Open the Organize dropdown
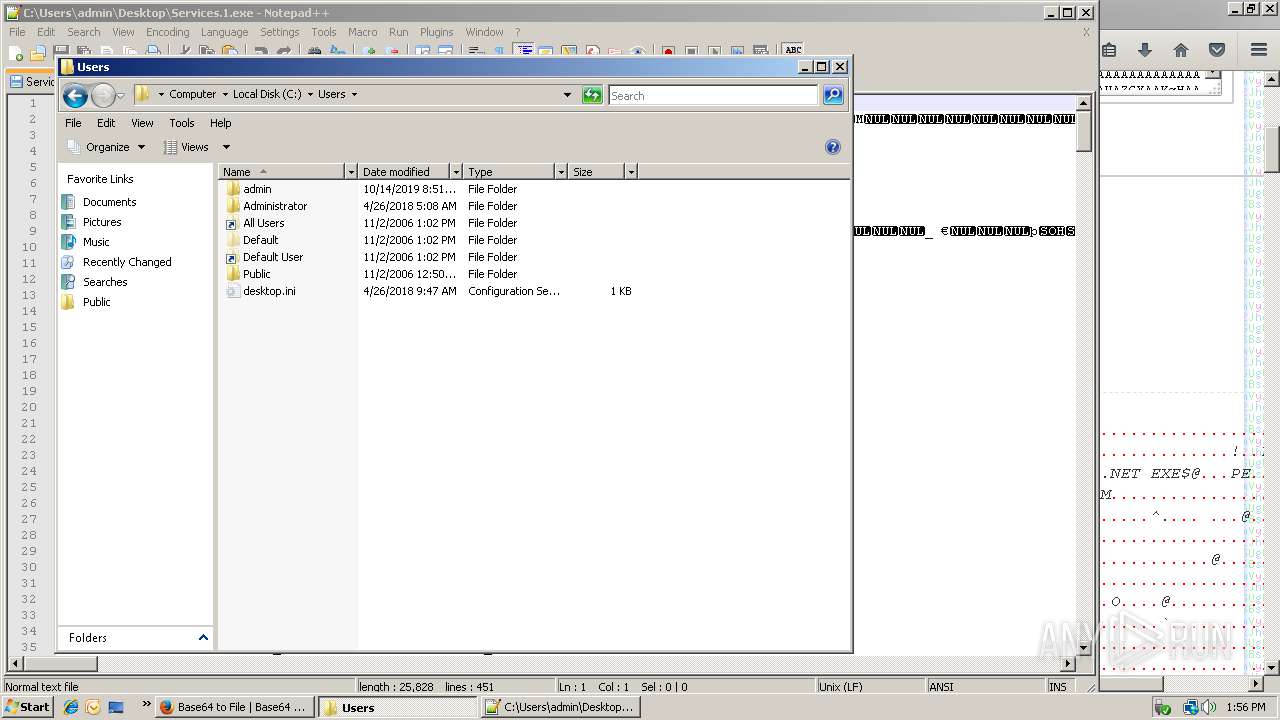Screen dimensions: 1280x720 click(x=107, y=147)
